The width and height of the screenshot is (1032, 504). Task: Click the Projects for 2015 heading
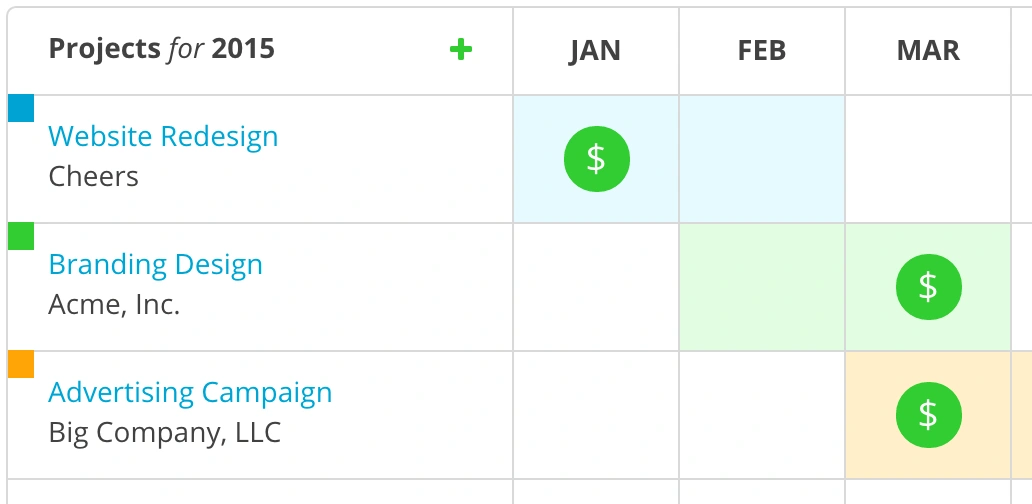tap(161, 48)
